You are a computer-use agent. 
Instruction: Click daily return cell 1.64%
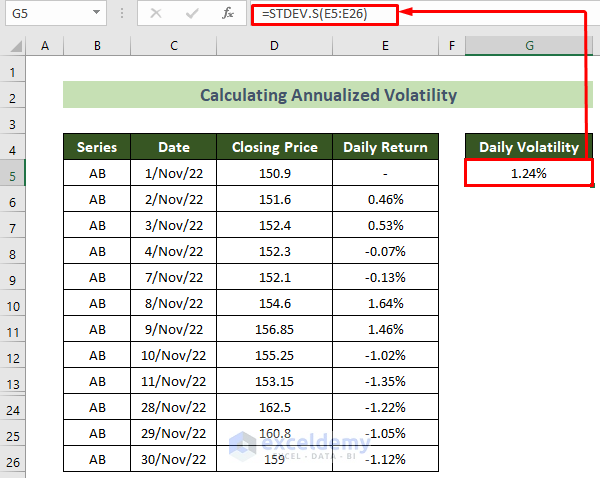tap(385, 303)
